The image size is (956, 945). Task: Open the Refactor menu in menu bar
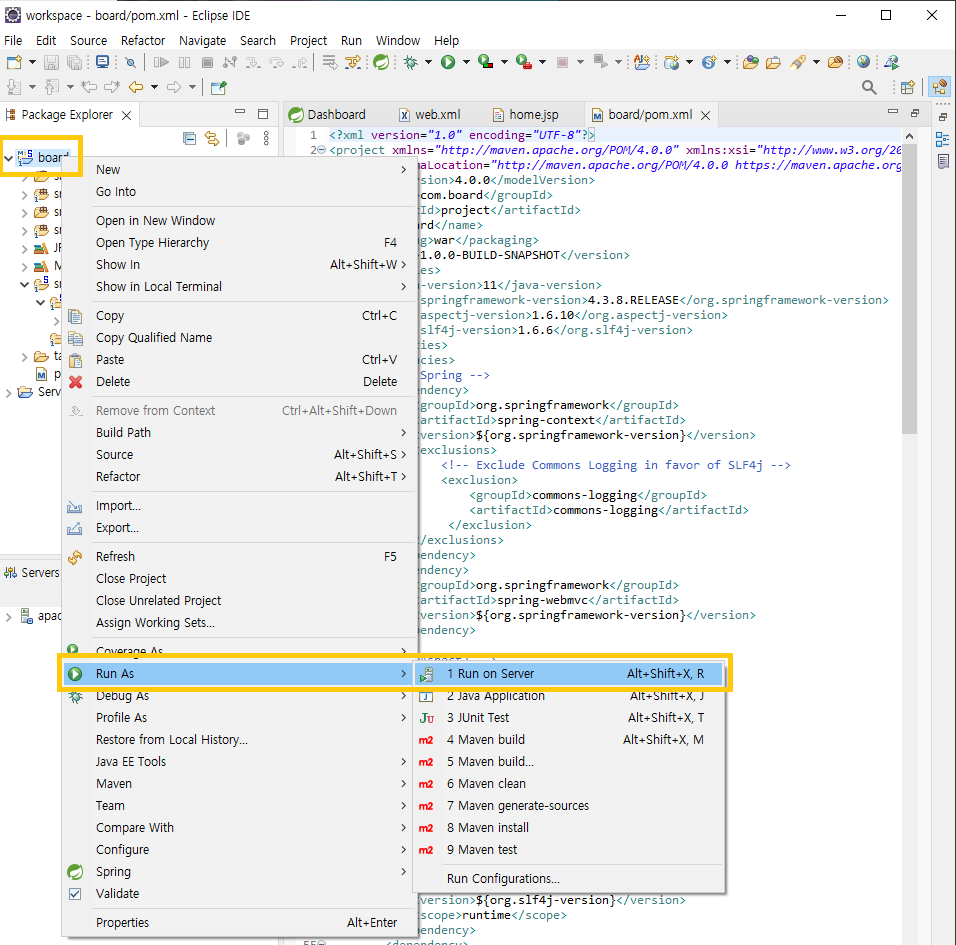click(143, 40)
